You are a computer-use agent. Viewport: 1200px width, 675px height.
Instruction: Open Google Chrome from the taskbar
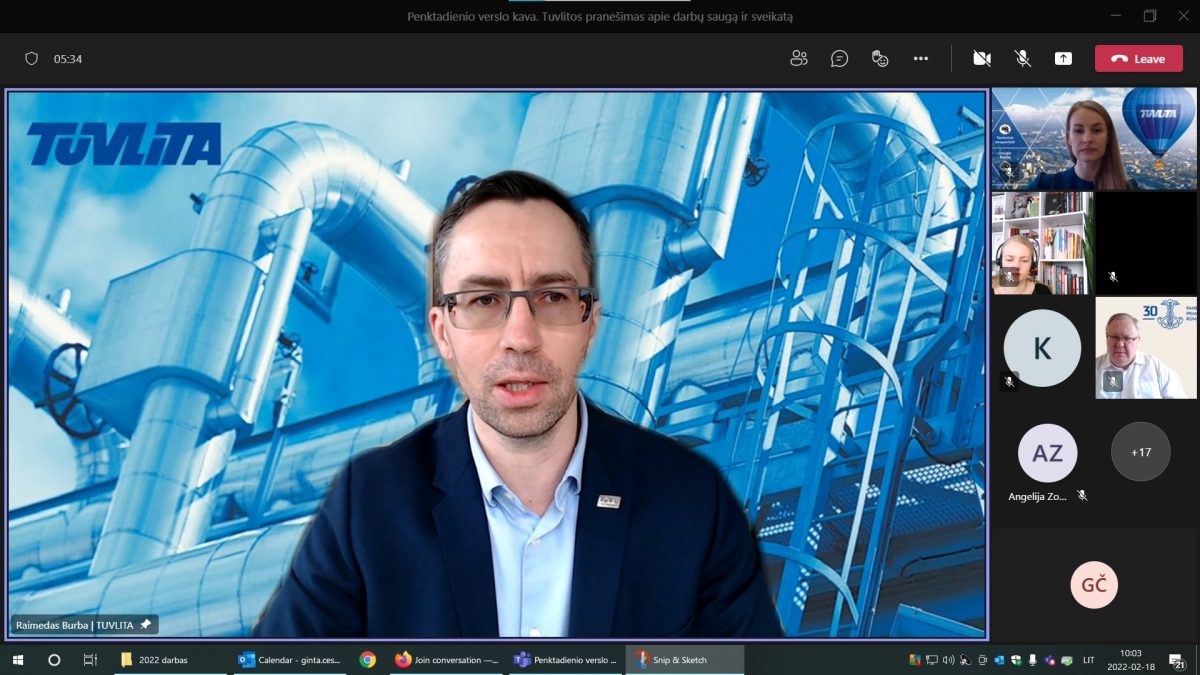[368, 660]
